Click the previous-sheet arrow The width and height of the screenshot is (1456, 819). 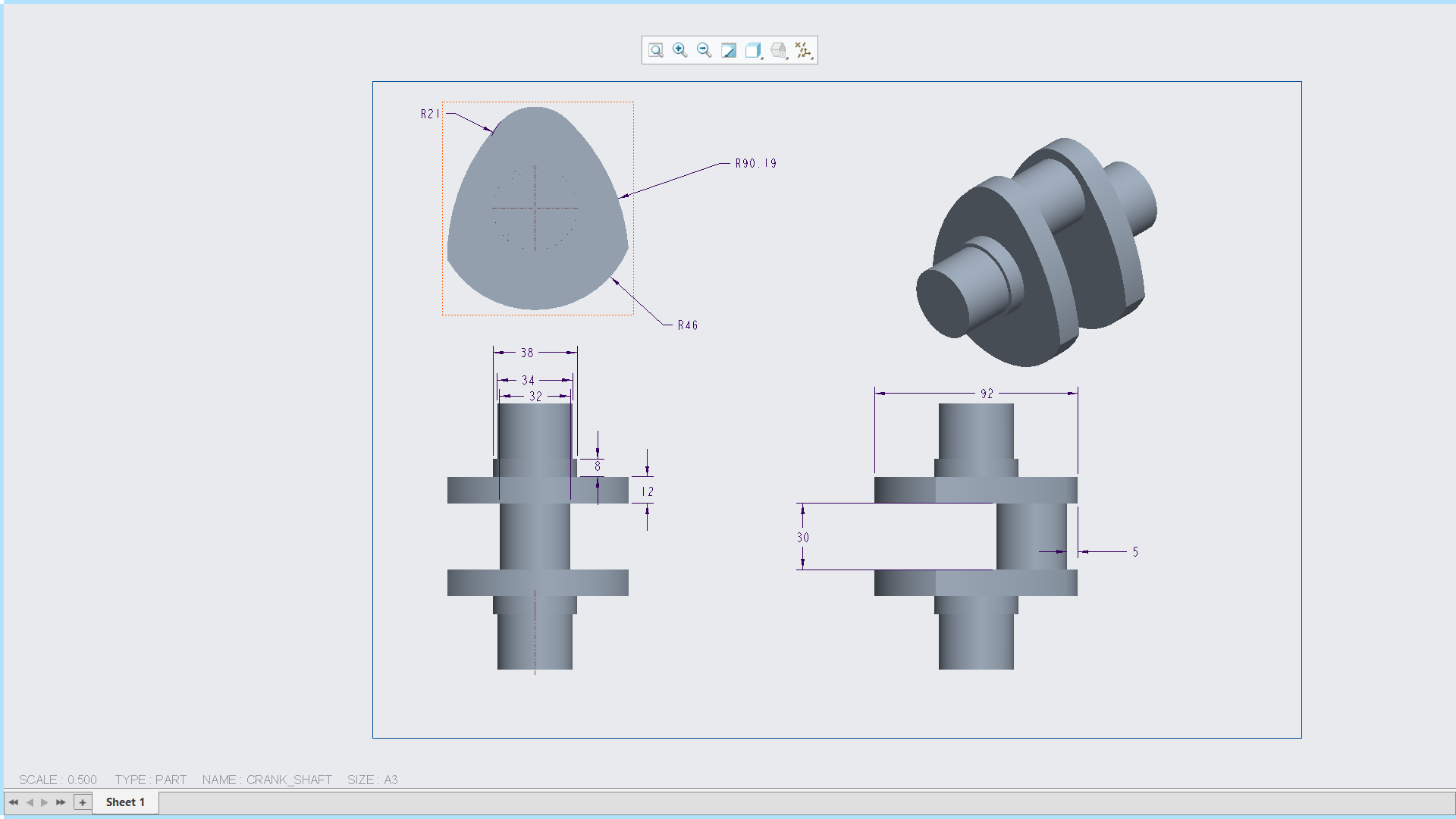click(x=28, y=802)
